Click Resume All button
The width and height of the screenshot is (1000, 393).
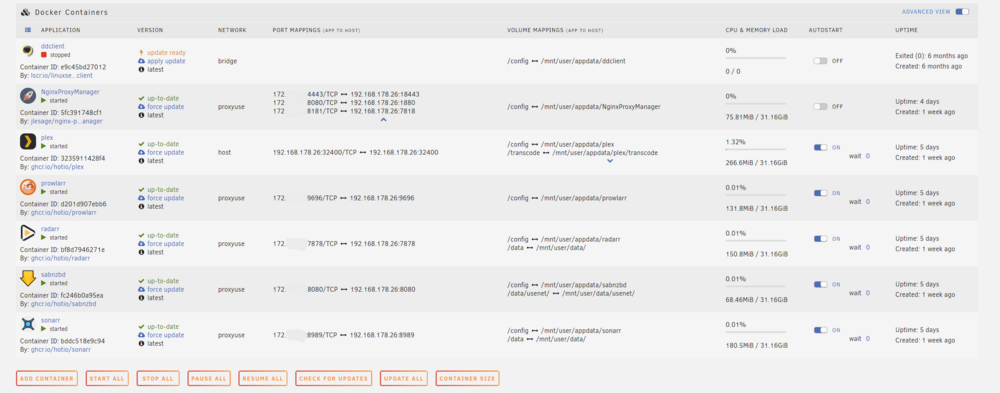(x=263, y=378)
